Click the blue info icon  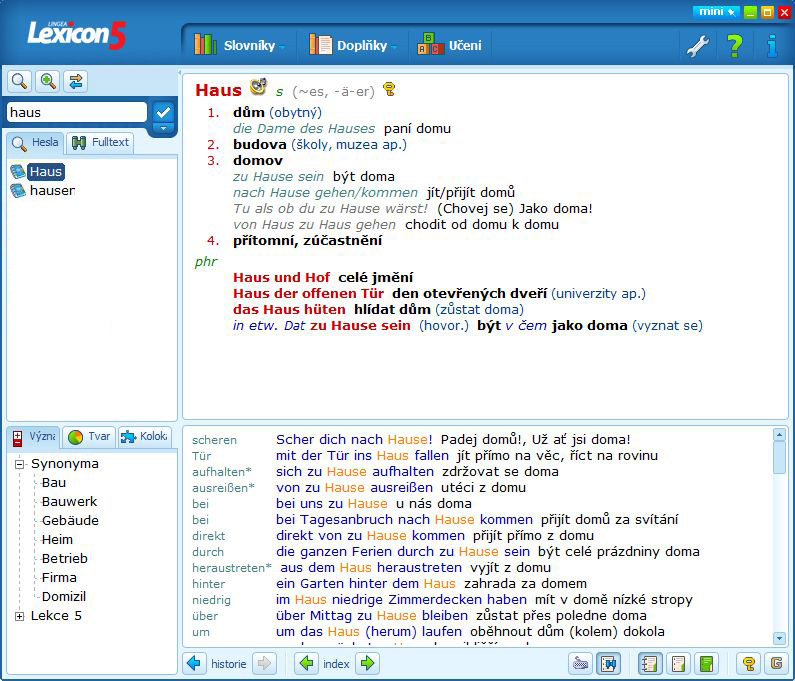pos(771,45)
